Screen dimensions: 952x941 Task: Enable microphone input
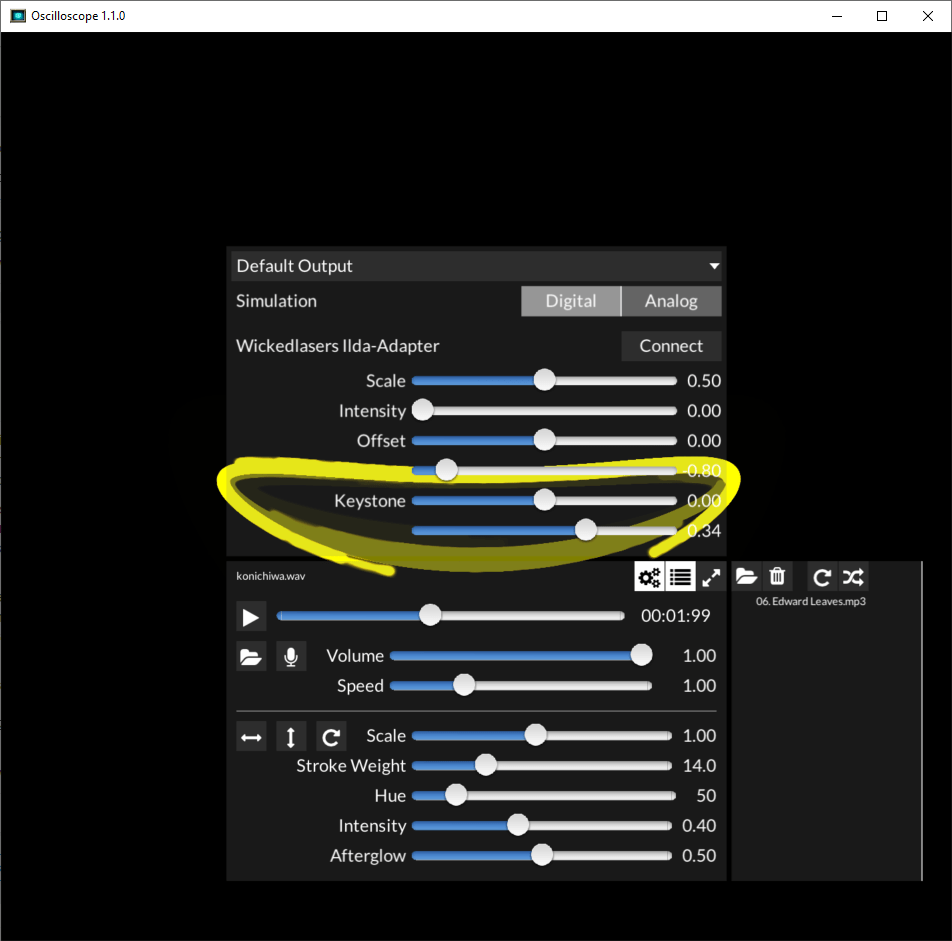[x=291, y=656]
